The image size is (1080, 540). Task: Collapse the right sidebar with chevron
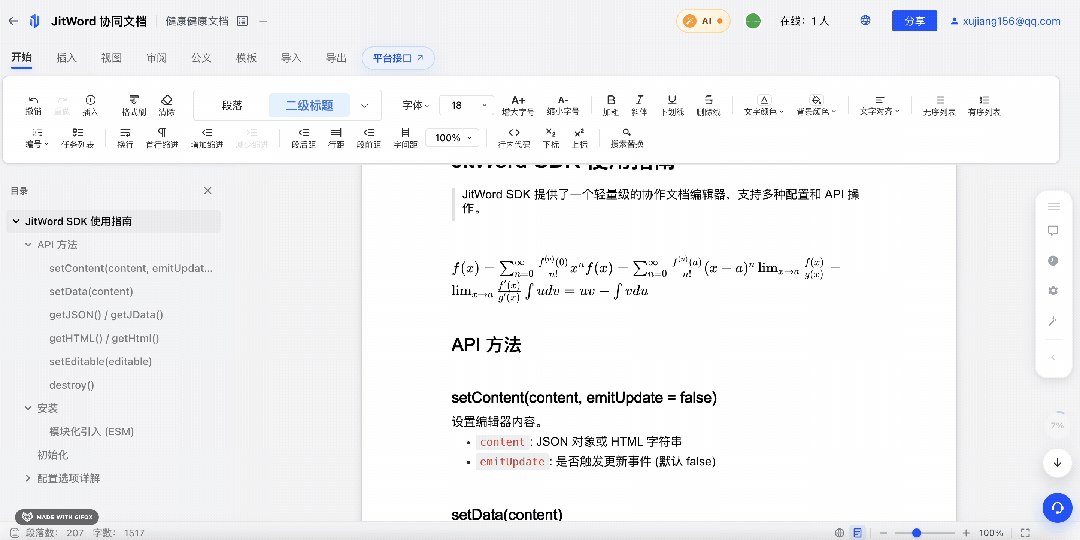point(1053,357)
